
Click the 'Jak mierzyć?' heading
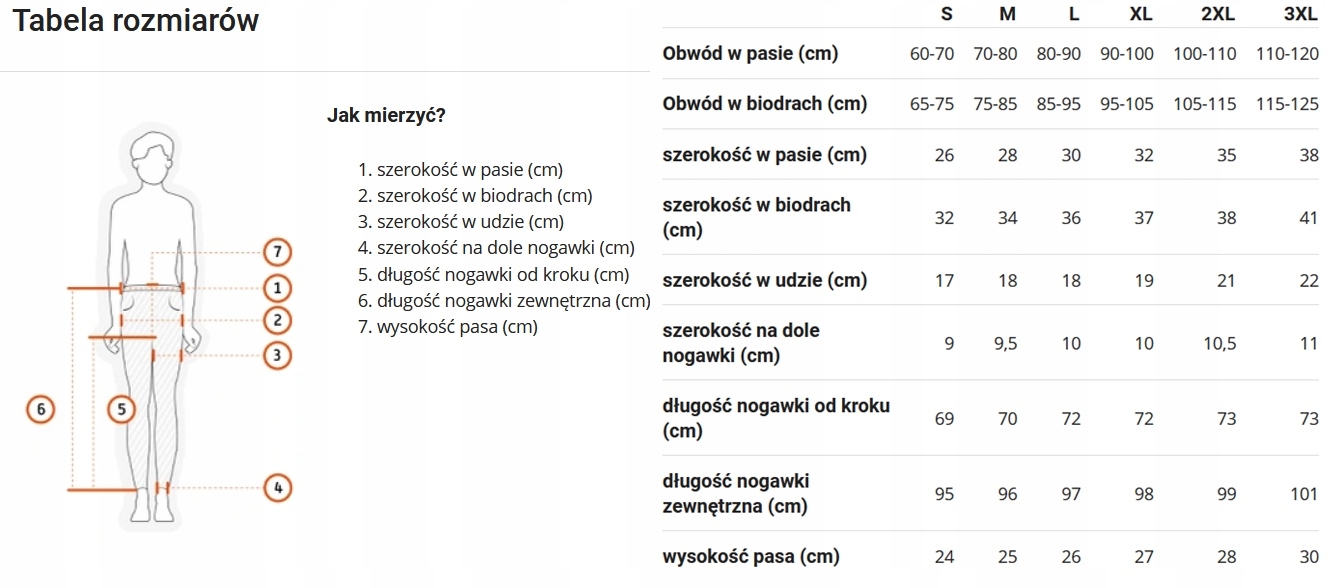pyautogui.click(x=386, y=115)
